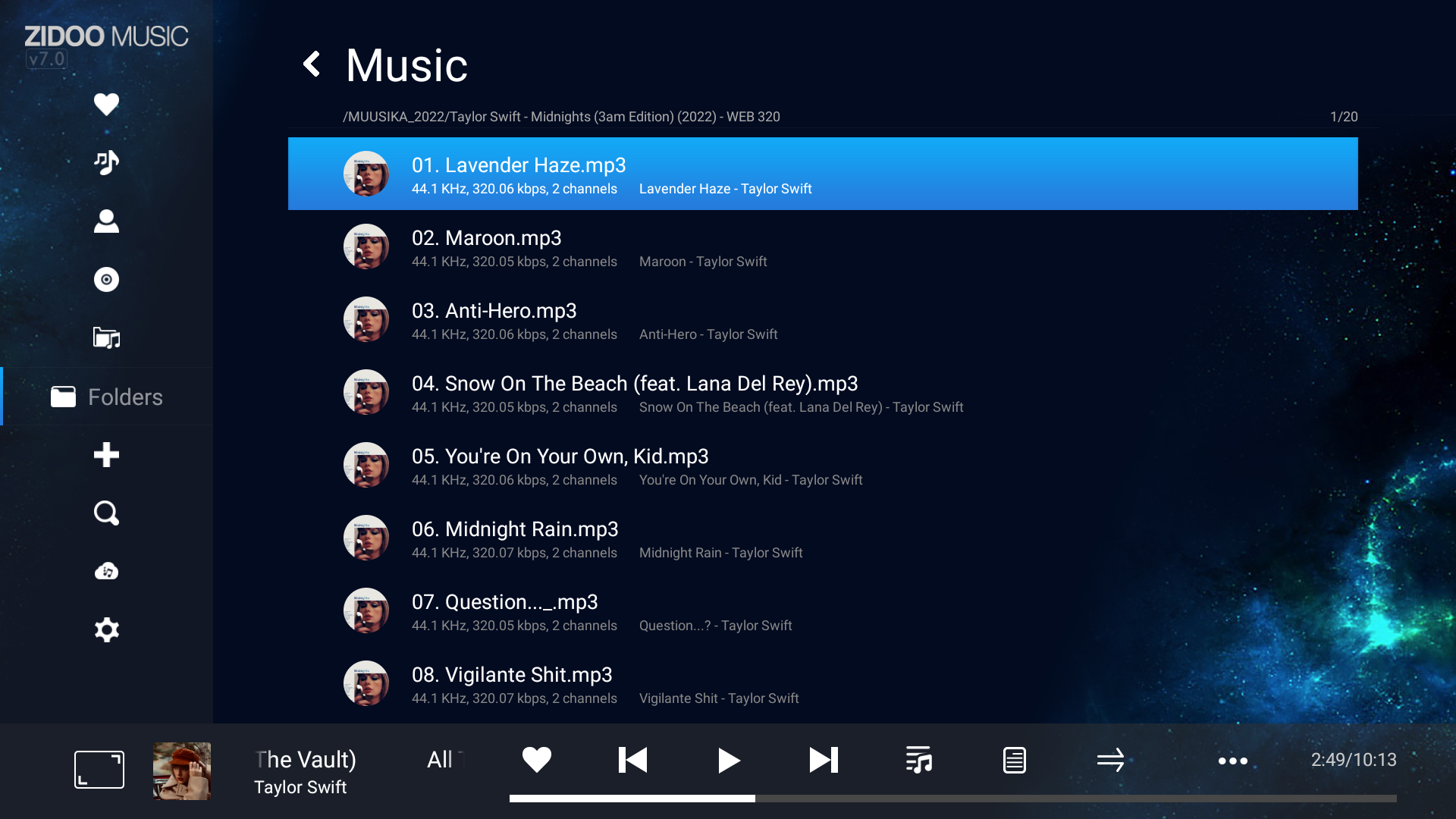The height and width of the screenshot is (819, 1456).
Task: Click folder path MUUSIKA_2022 breadcrumb
Action: (561, 117)
